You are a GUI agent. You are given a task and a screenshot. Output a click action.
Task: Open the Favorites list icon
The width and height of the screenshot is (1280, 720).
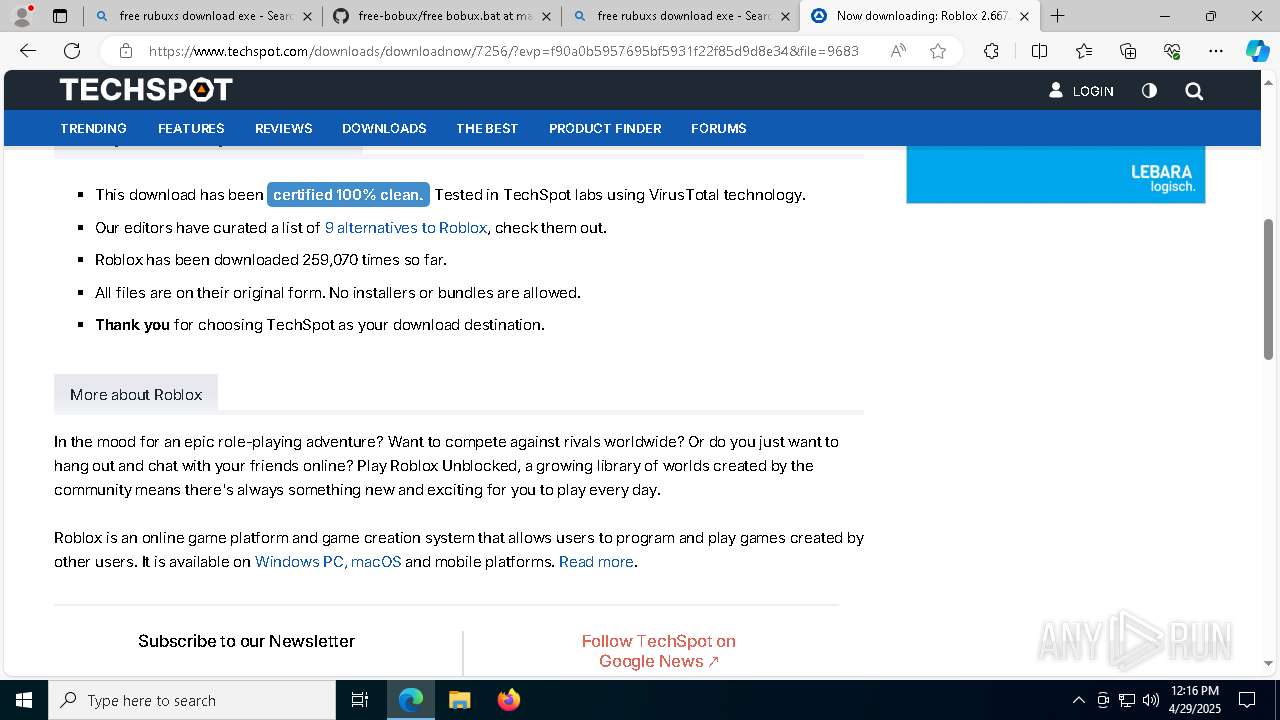pyautogui.click(x=1084, y=51)
